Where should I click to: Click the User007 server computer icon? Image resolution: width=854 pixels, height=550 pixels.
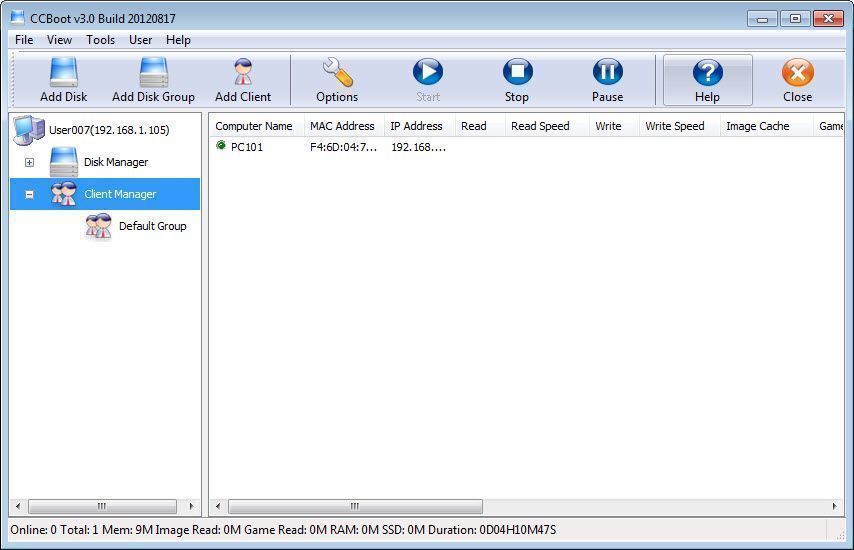[29, 130]
